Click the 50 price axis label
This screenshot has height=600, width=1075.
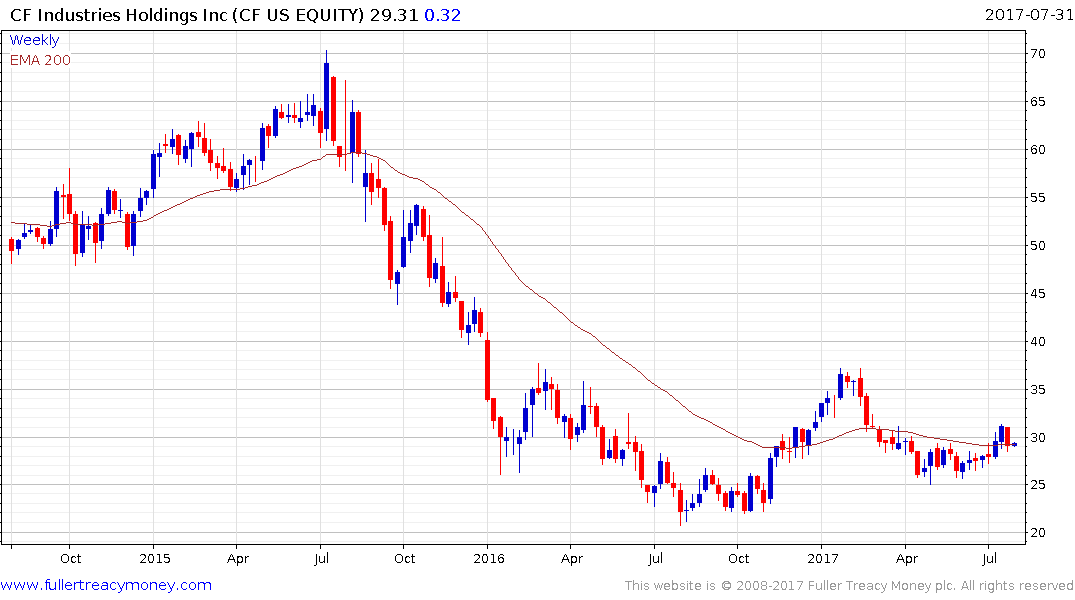[x=1037, y=245]
